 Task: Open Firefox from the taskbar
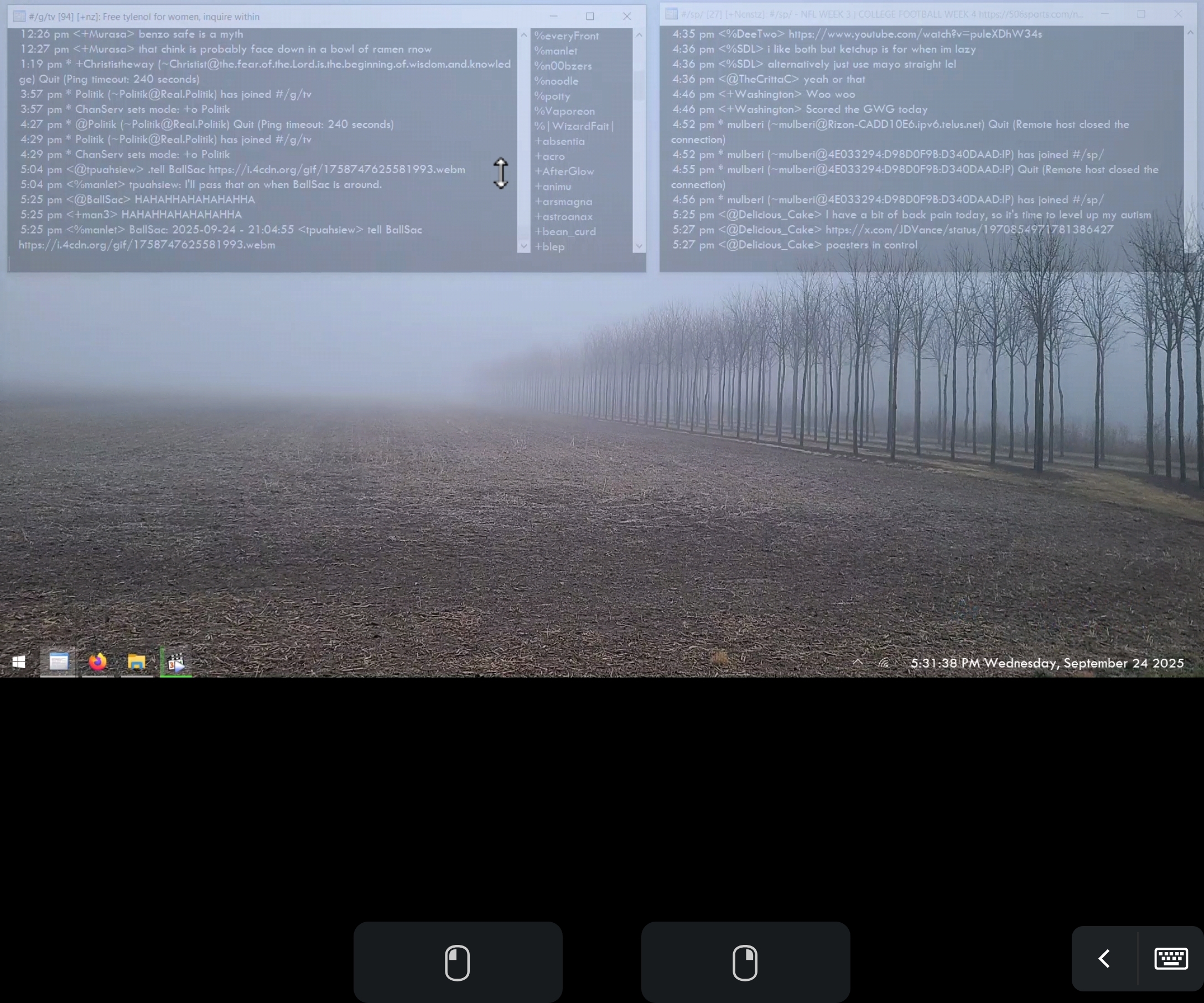[x=97, y=663]
